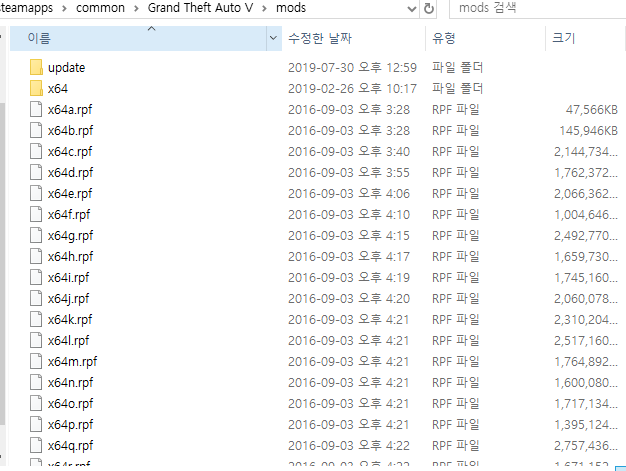Select the x64e.rpf file icon
The width and height of the screenshot is (626, 471).
[36, 193]
